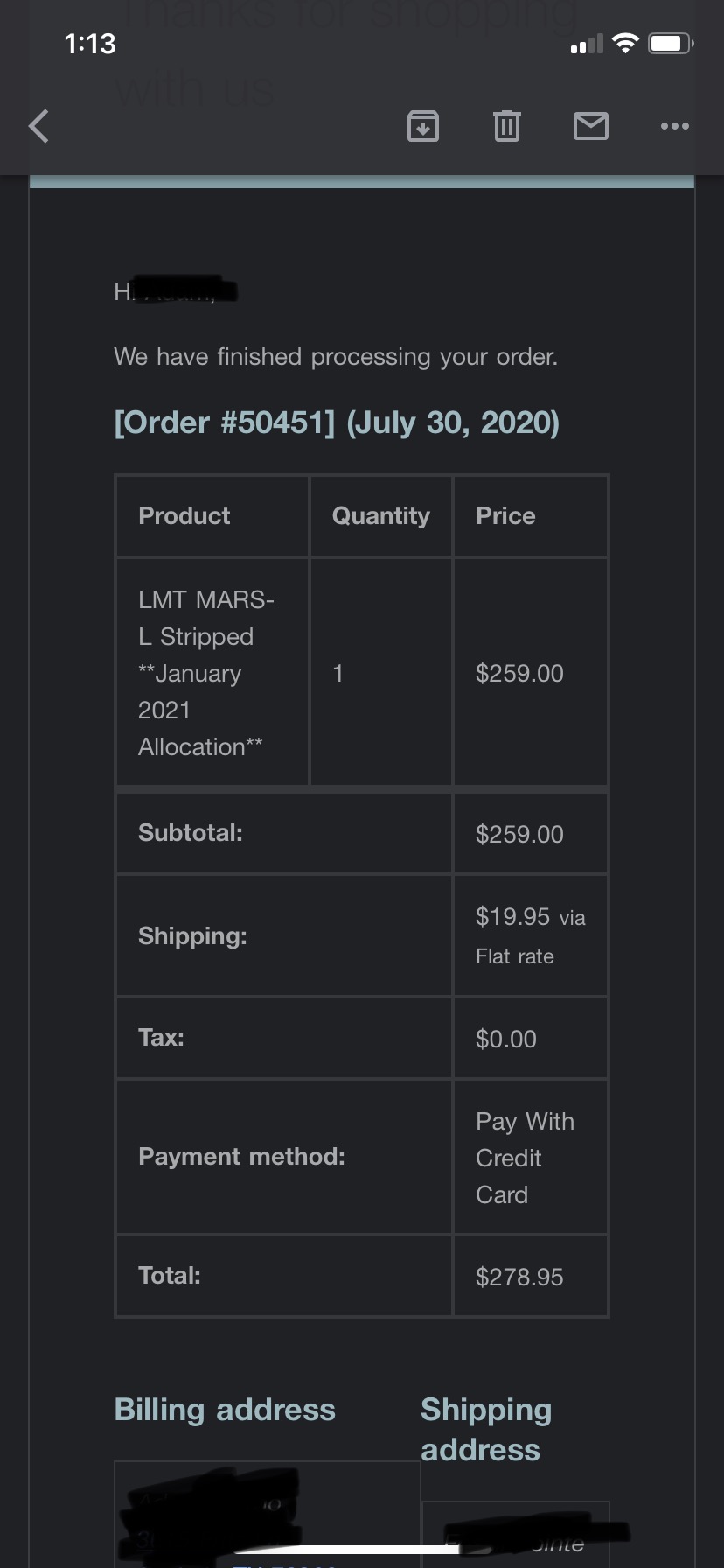Tap the Subtotal $259.00 value

point(519,834)
